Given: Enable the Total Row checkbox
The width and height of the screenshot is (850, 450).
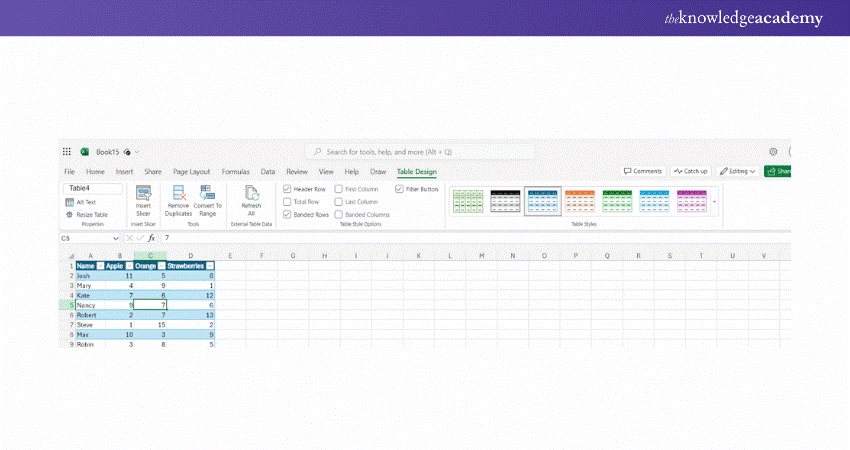Looking at the screenshot, I should point(287,202).
